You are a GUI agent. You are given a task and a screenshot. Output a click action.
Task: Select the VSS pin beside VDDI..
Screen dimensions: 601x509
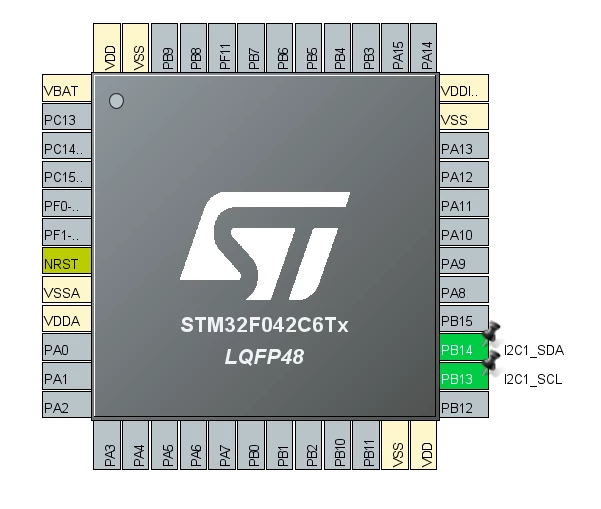464,117
